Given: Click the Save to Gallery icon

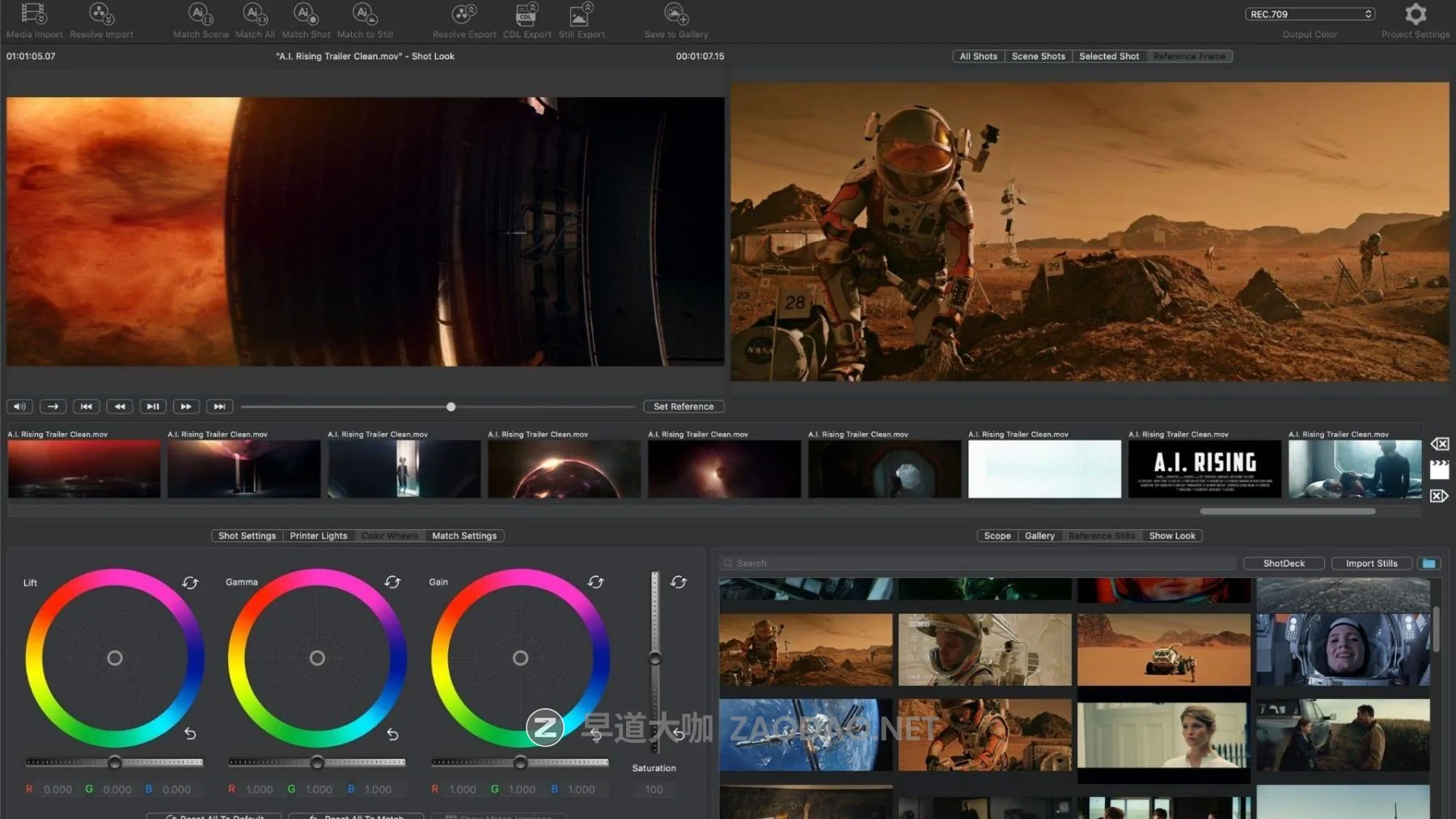Looking at the screenshot, I should coord(675,15).
